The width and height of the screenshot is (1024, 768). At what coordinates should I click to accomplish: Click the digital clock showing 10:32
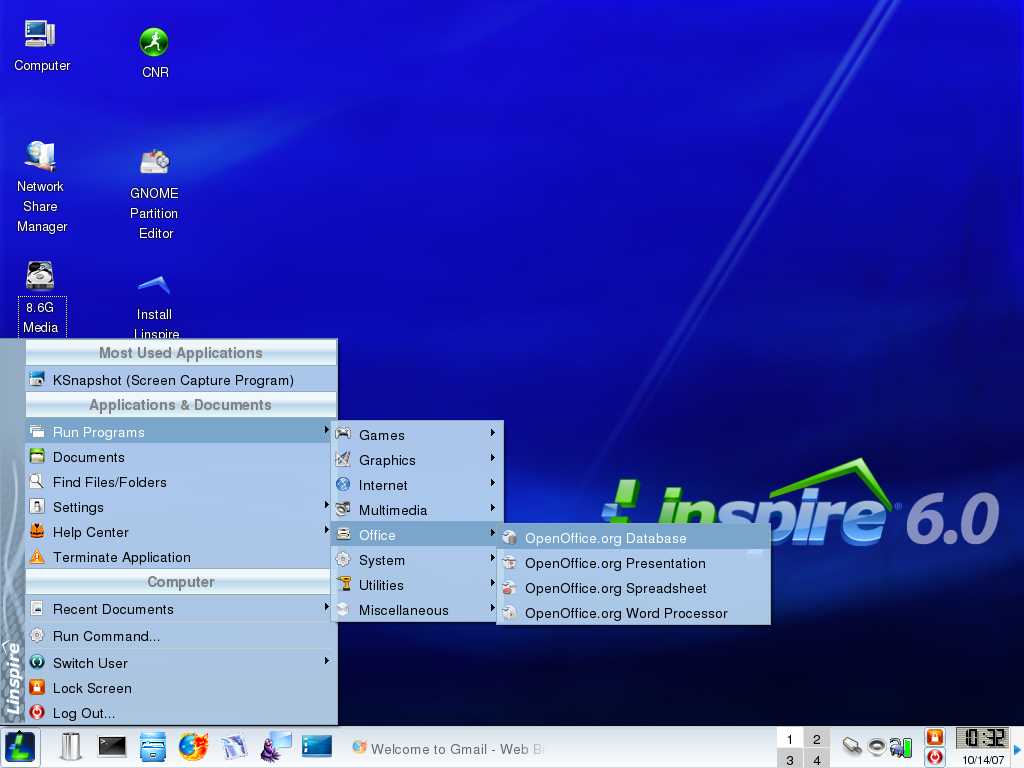coord(983,738)
